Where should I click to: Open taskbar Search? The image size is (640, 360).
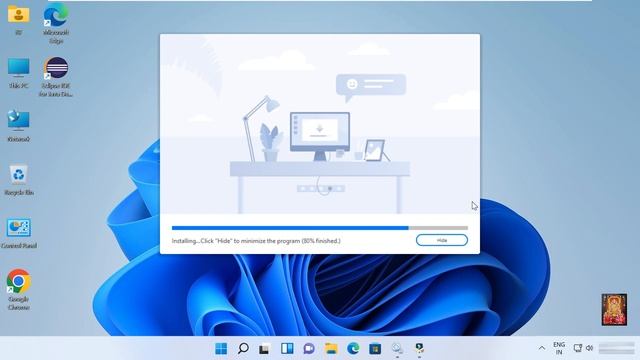coord(243,348)
